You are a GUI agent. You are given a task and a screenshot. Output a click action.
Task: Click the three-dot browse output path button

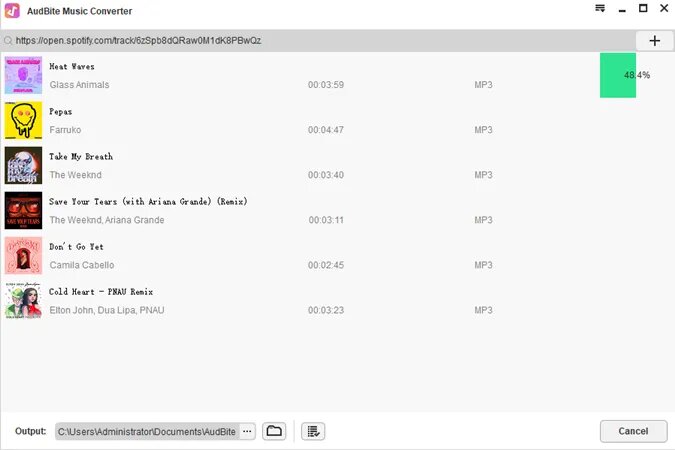coord(247,431)
